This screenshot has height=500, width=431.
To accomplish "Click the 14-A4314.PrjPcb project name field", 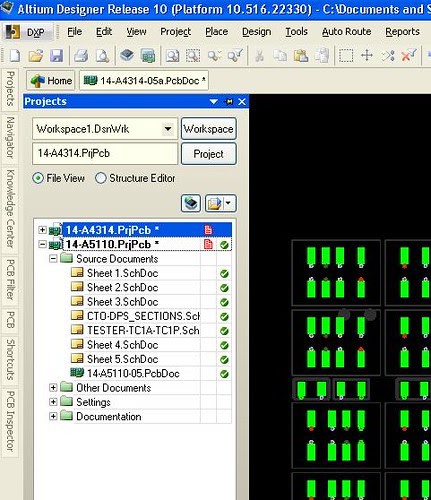I will point(105,153).
